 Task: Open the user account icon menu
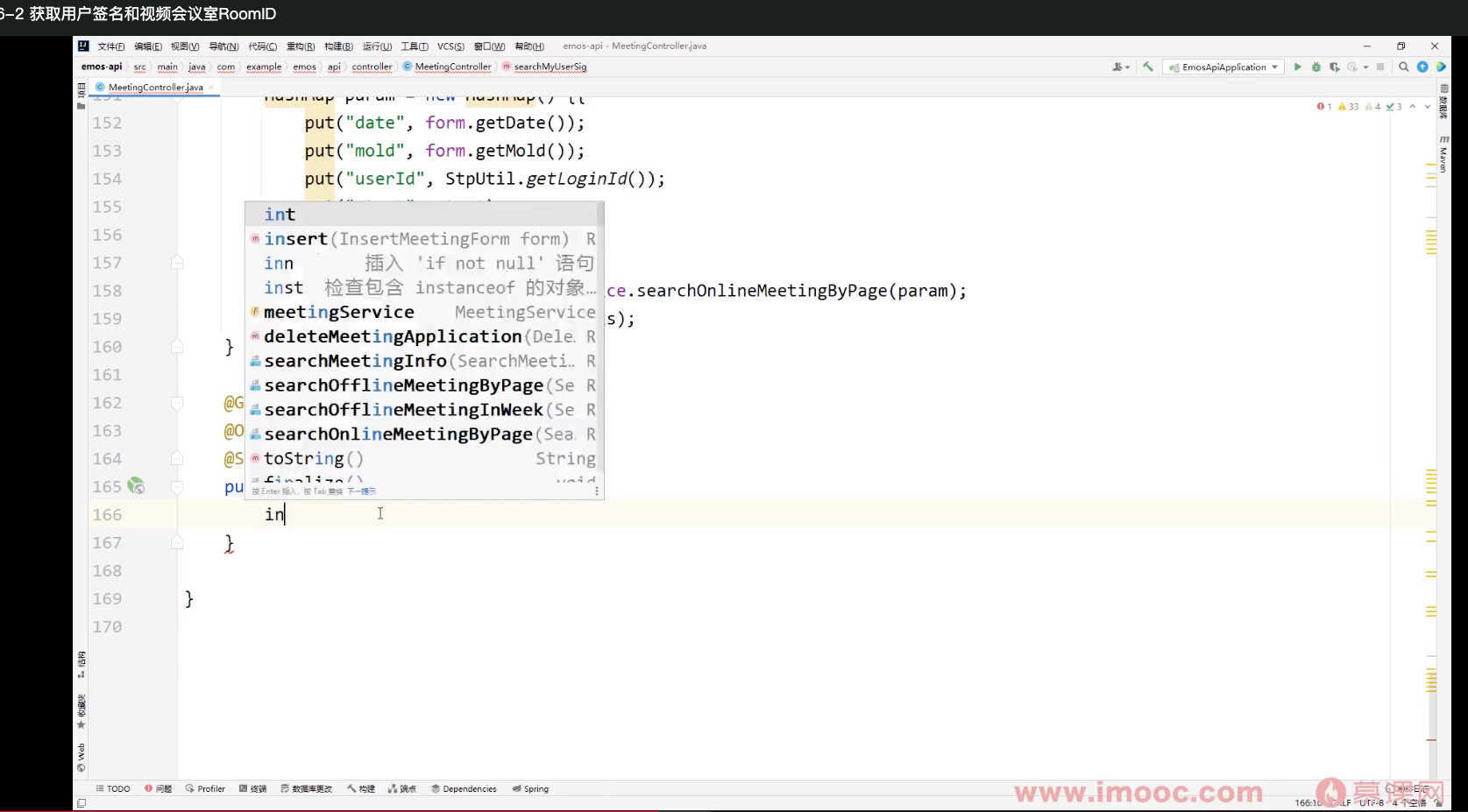click(x=1120, y=67)
